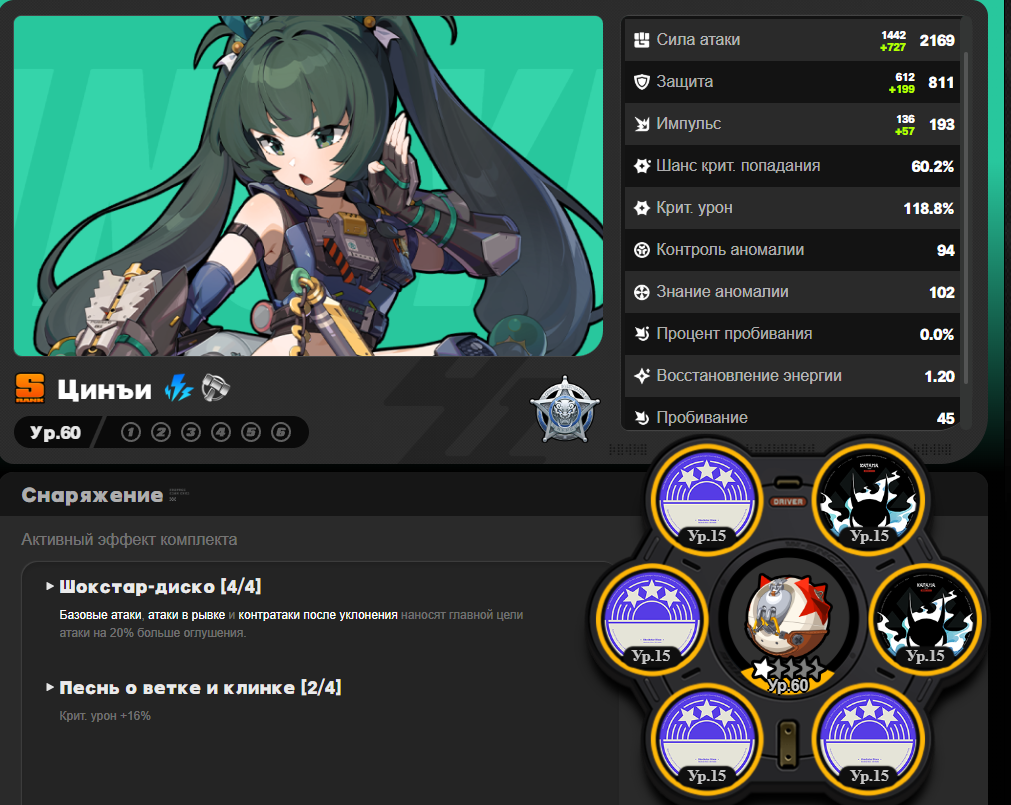
Task: Select the top-right black drive disc
Action: tap(869, 500)
